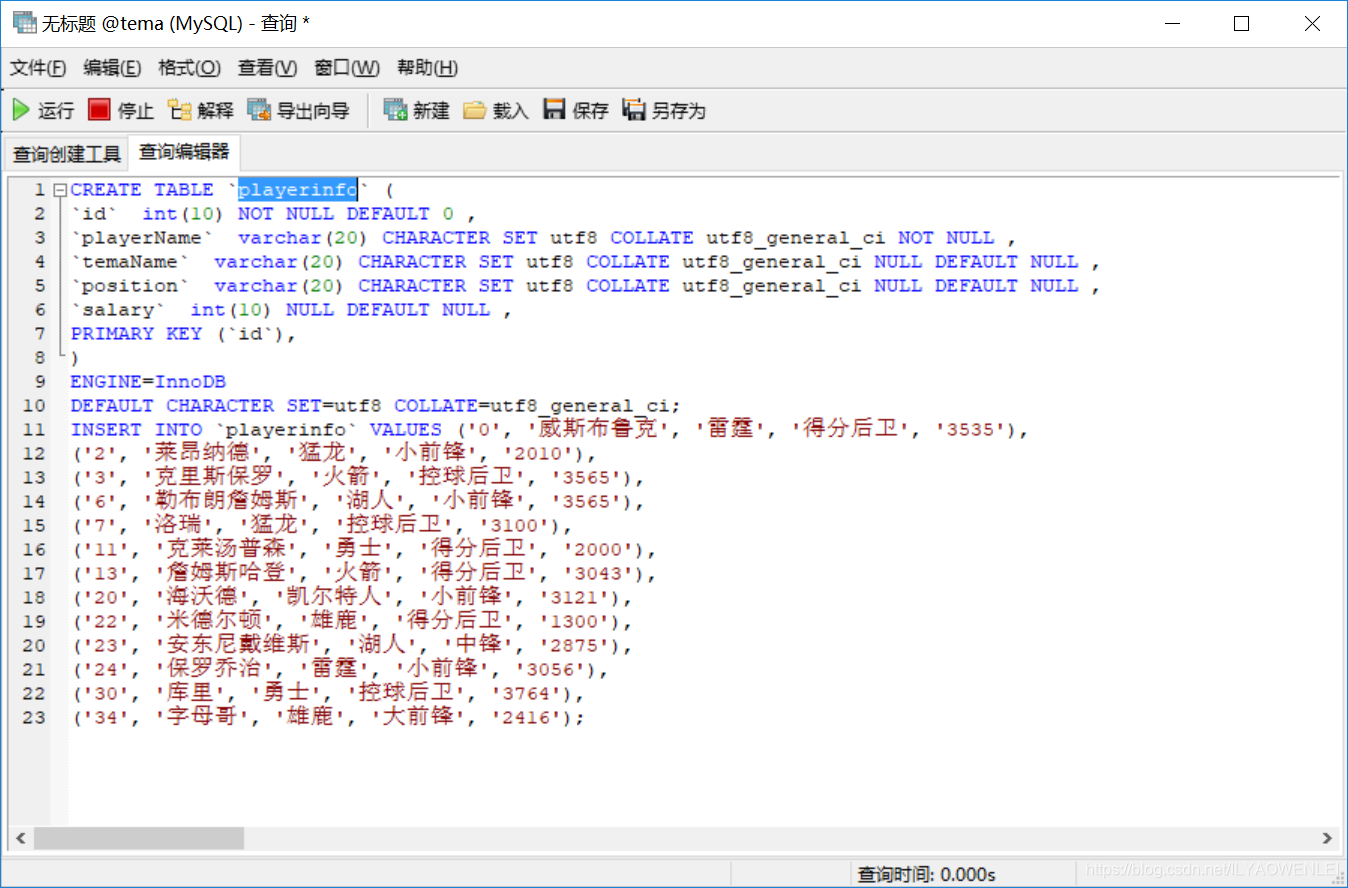This screenshot has width=1348, height=888.
Task: Load a query file (载入)
Action: point(496,110)
